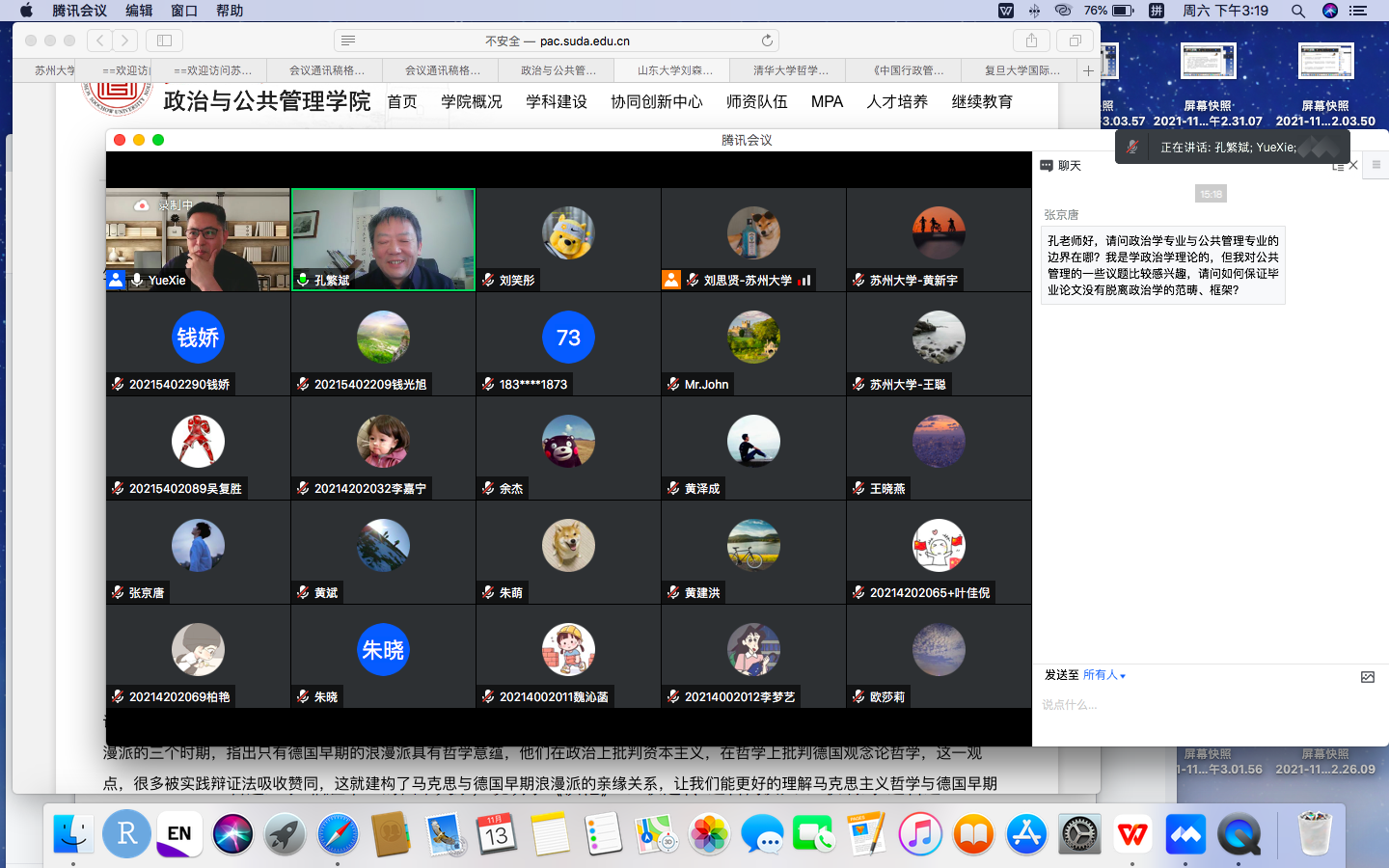Click the Safari share icon
The height and width of the screenshot is (868, 1389).
point(1031,41)
